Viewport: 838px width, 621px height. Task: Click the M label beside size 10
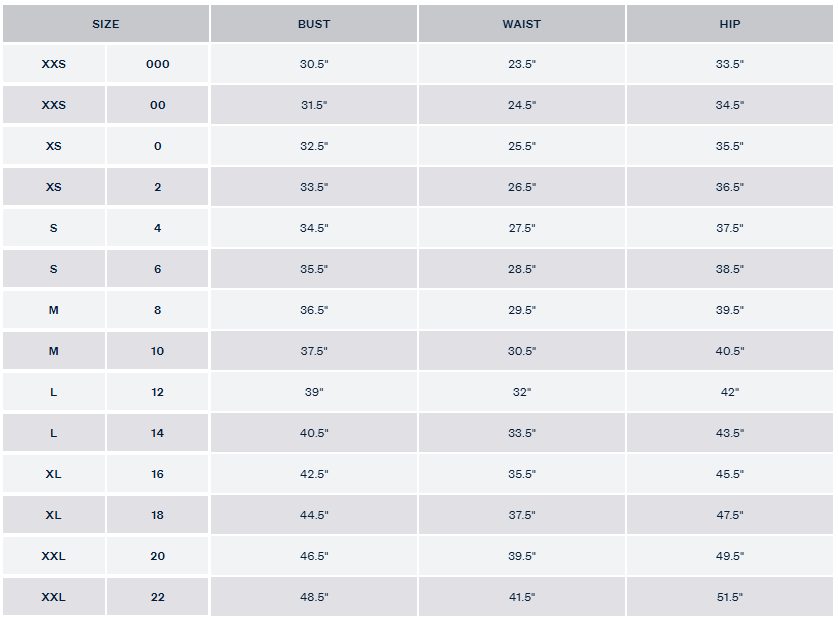point(54,351)
